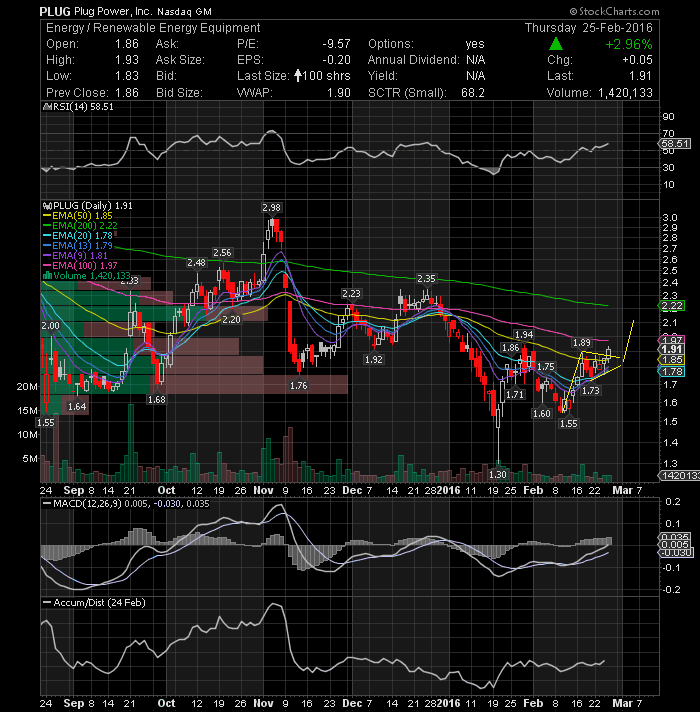
Task: Click the 2.56 price high label
Action: [222, 252]
